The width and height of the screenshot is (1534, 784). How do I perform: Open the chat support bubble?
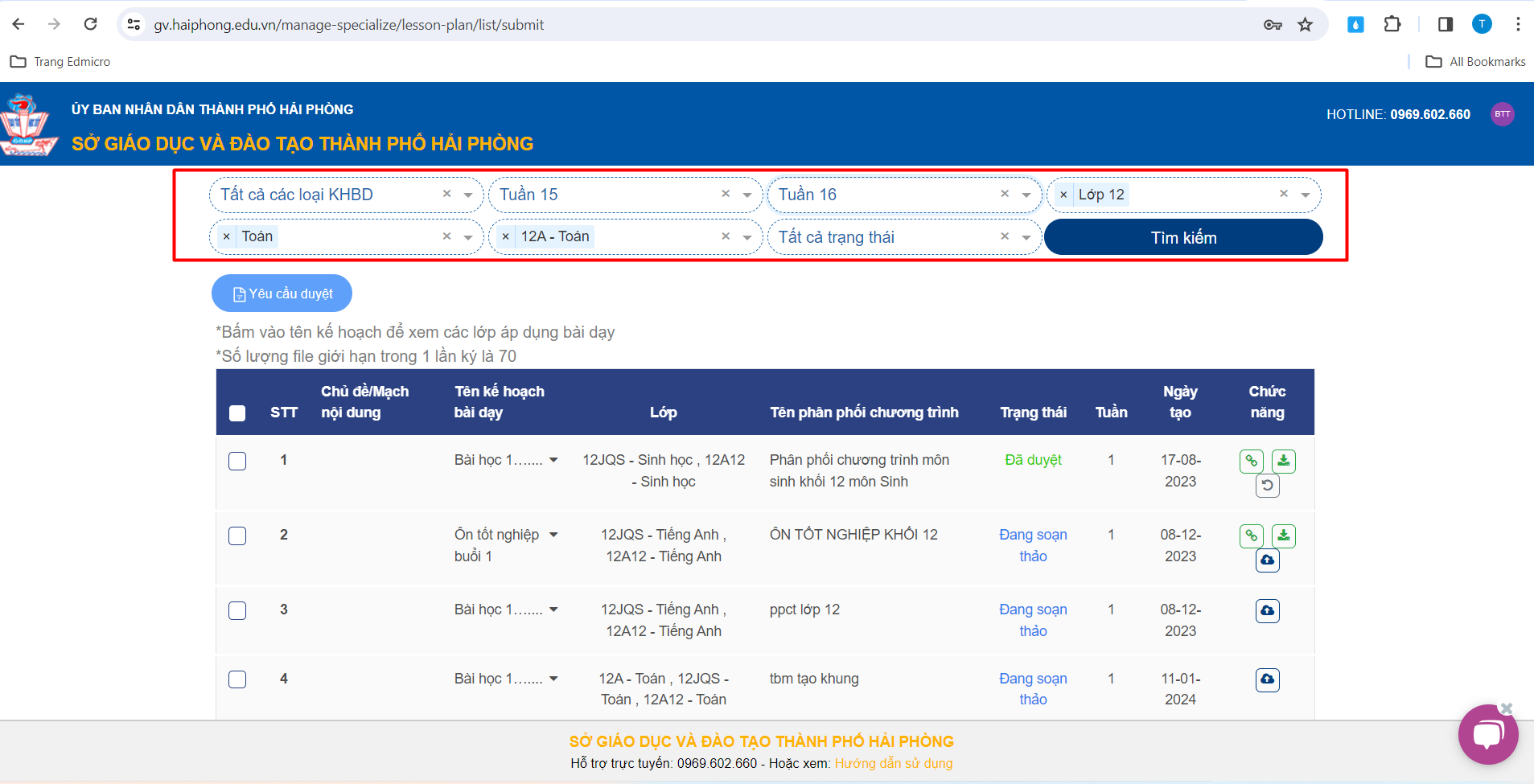tap(1487, 734)
